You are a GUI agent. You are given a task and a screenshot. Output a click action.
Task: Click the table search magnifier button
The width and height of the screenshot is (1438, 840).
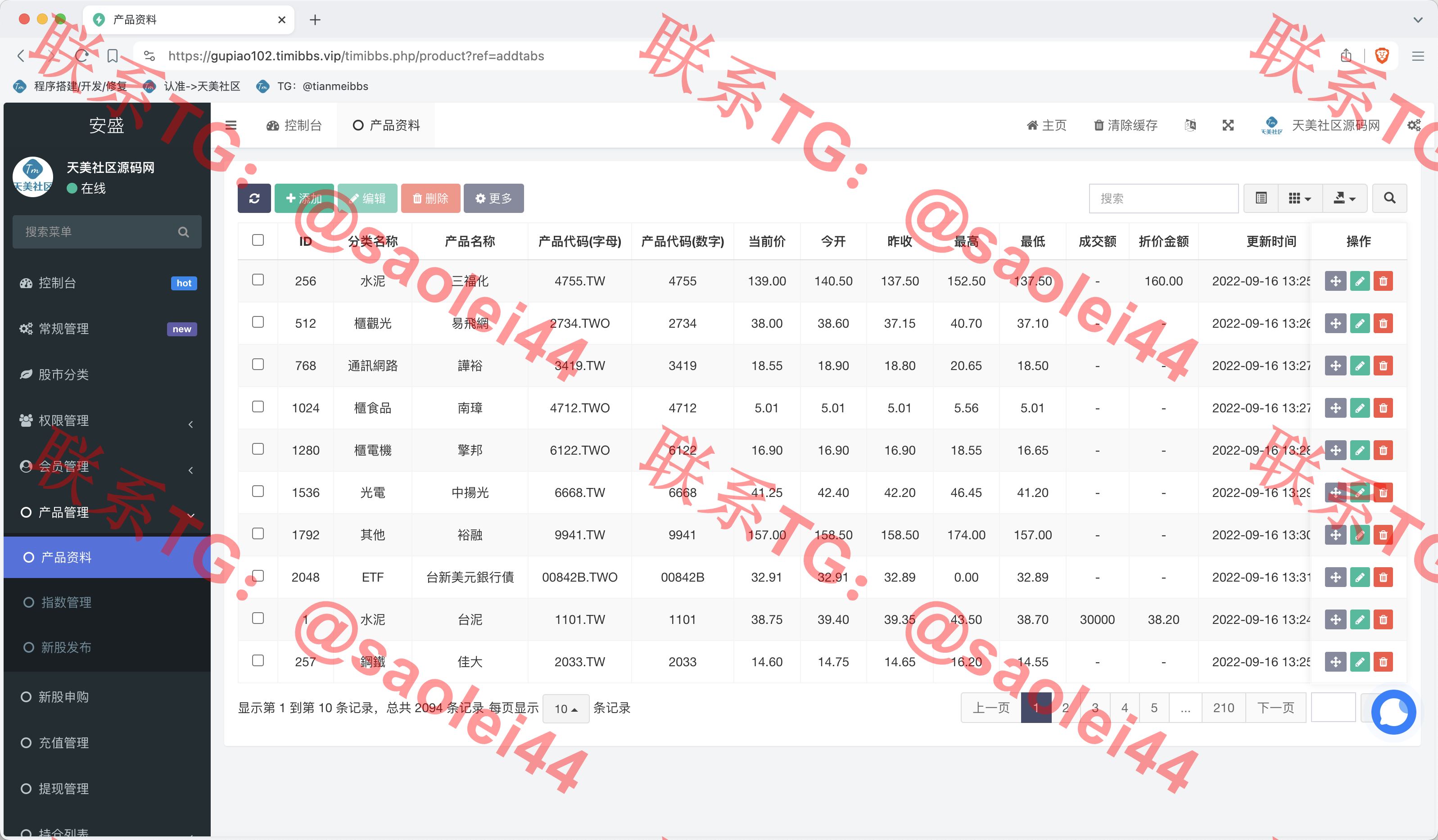tap(1389, 198)
